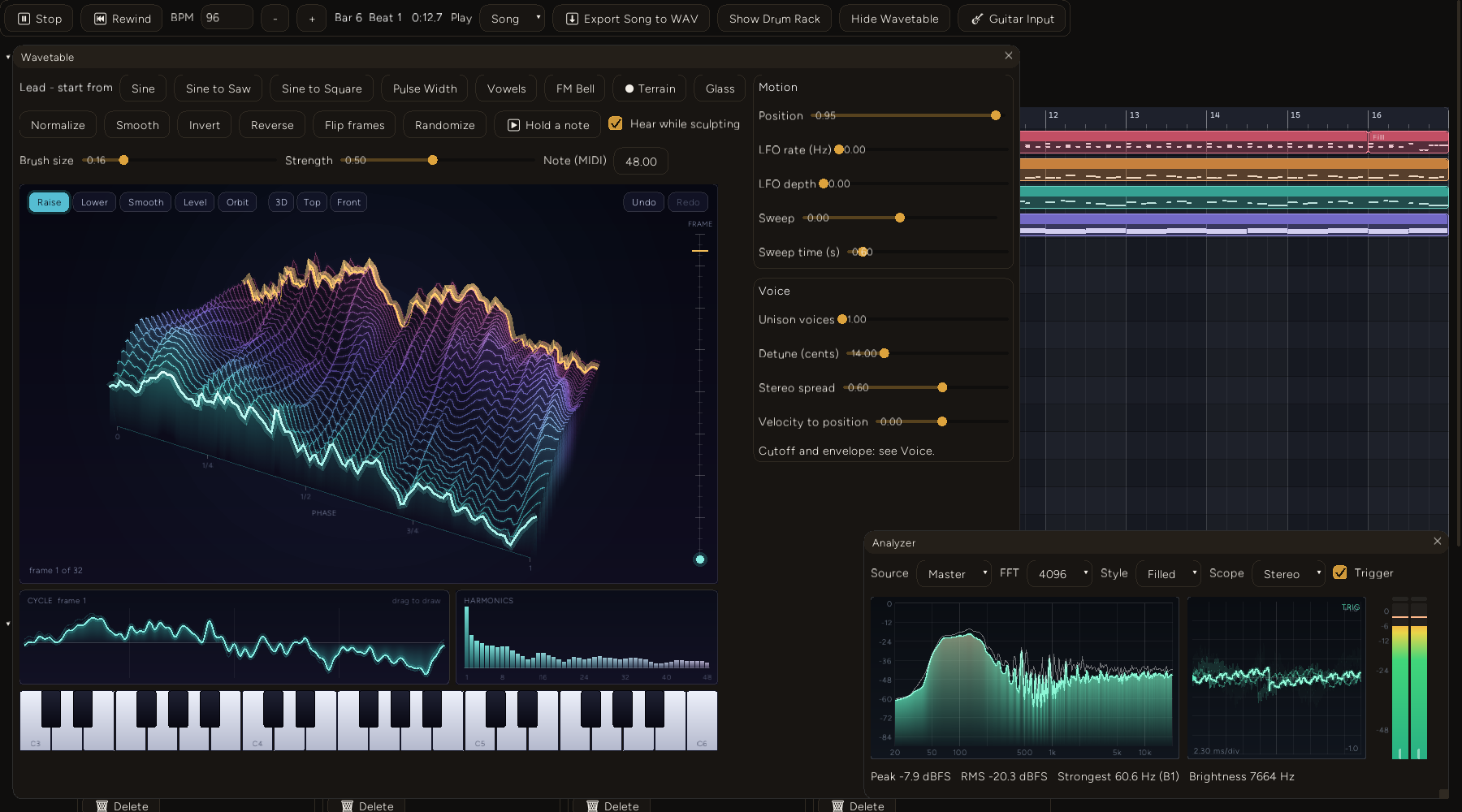Stop playback with the Stop button
The height and width of the screenshot is (812, 1462).
(39, 19)
